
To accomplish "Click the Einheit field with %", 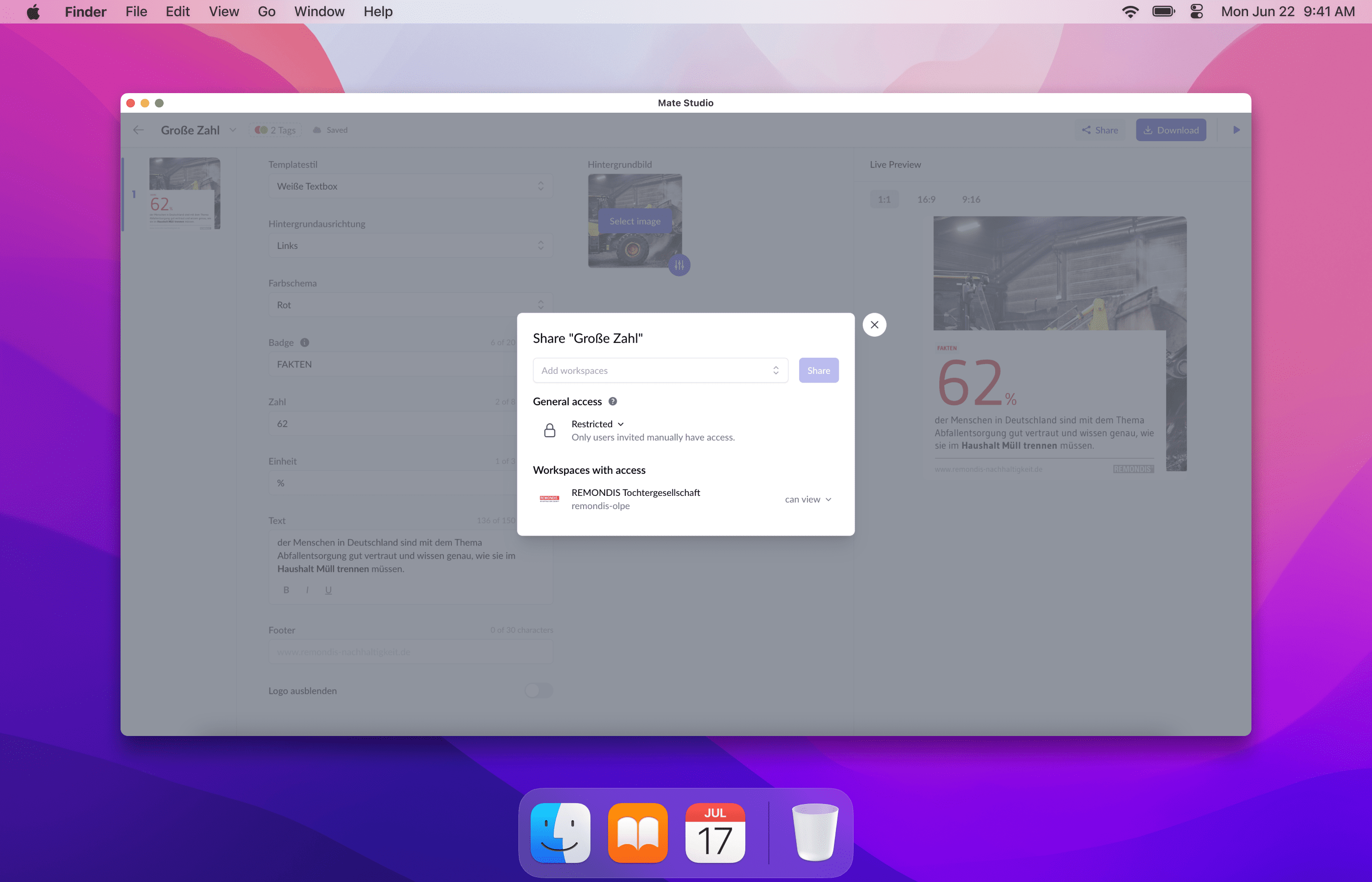I will (393, 483).
